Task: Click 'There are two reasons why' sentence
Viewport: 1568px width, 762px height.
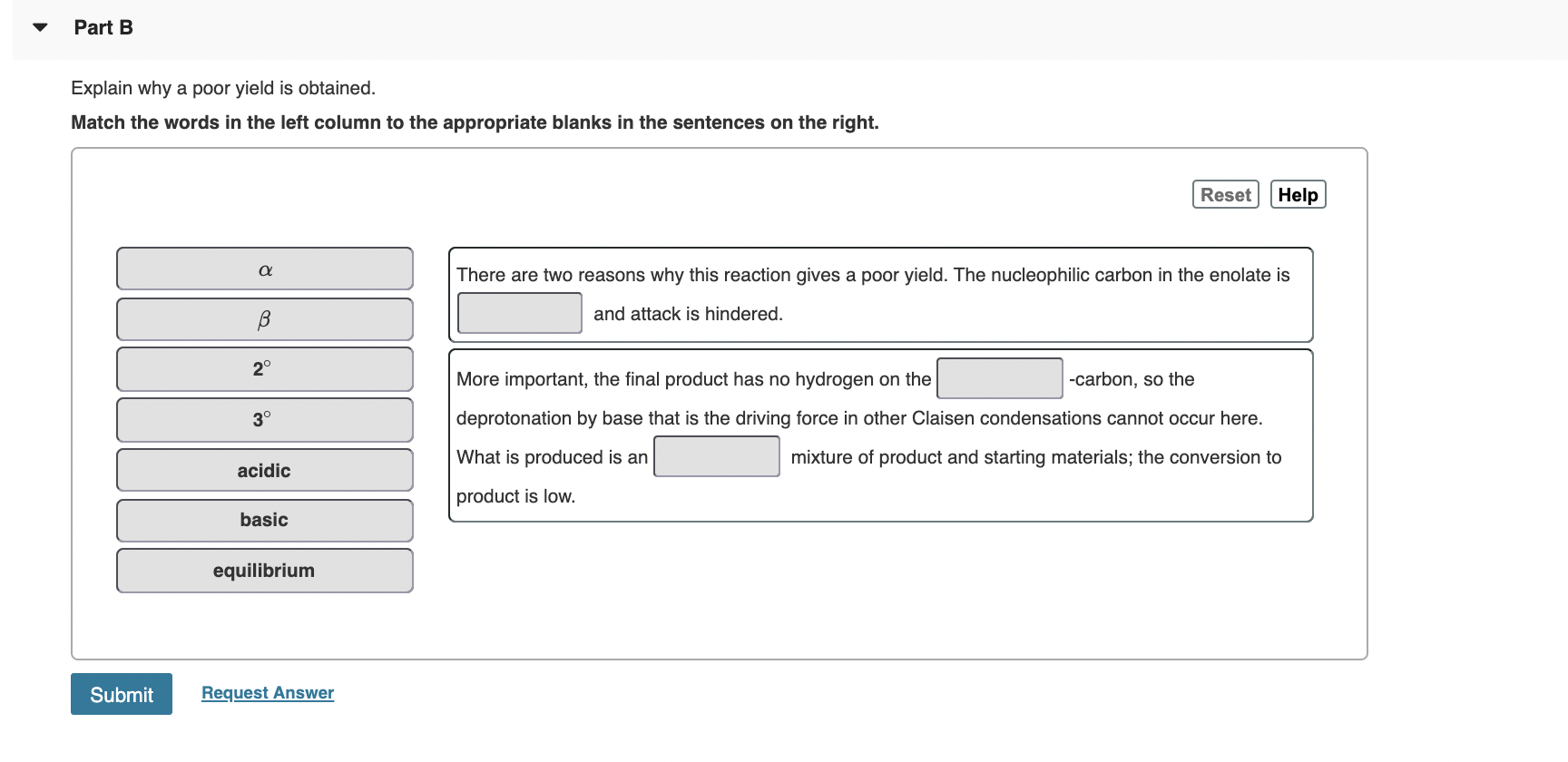Action: [x=873, y=275]
